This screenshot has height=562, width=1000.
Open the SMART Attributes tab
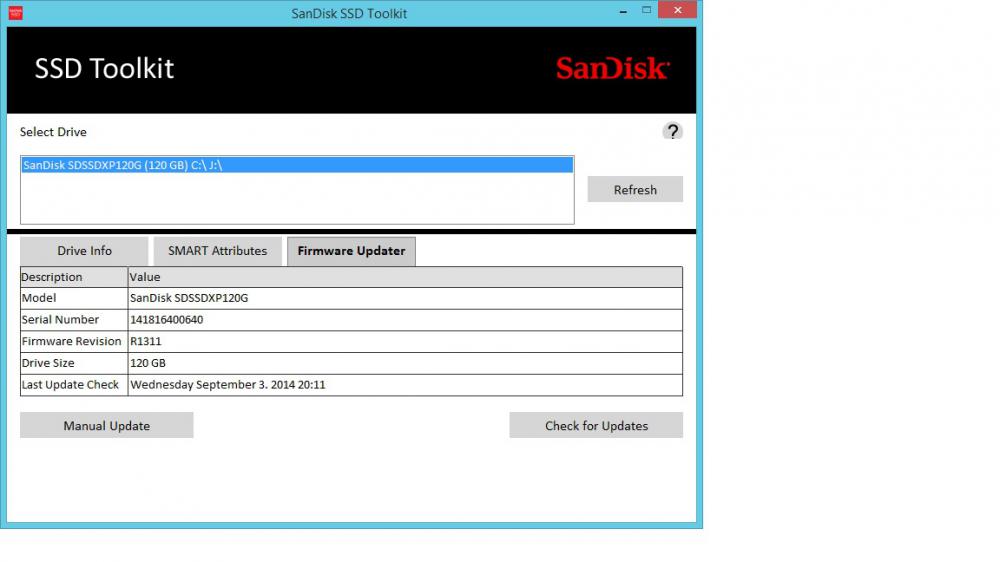(217, 251)
